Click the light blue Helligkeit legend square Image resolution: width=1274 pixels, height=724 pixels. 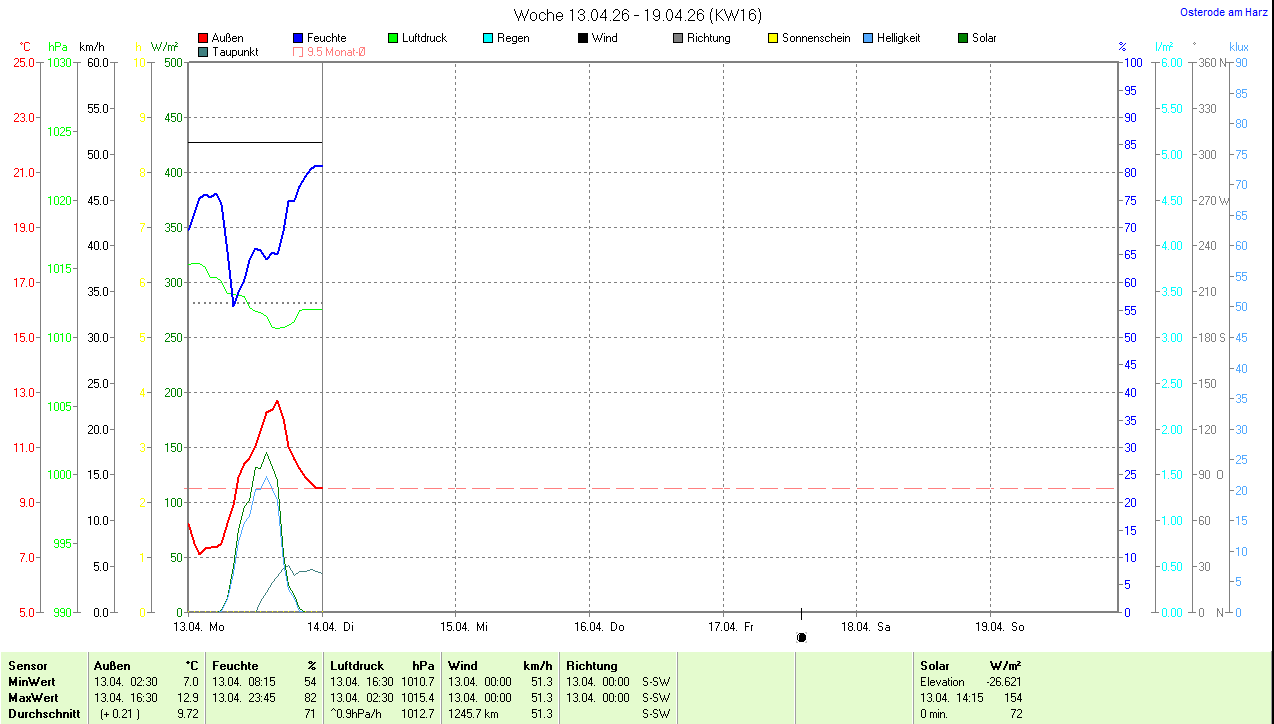click(868, 38)
